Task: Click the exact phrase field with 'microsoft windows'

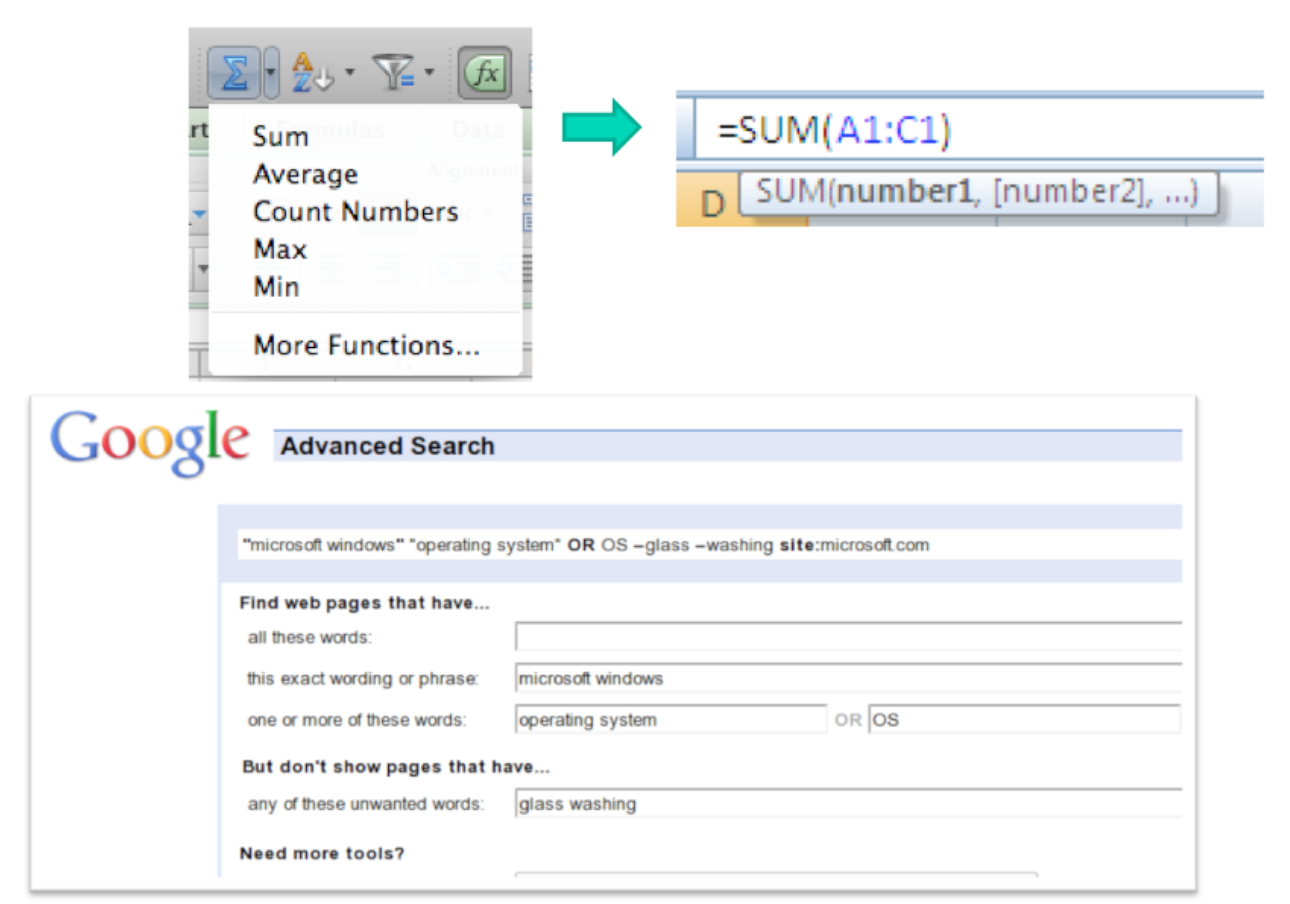Action: coord(848,678)
